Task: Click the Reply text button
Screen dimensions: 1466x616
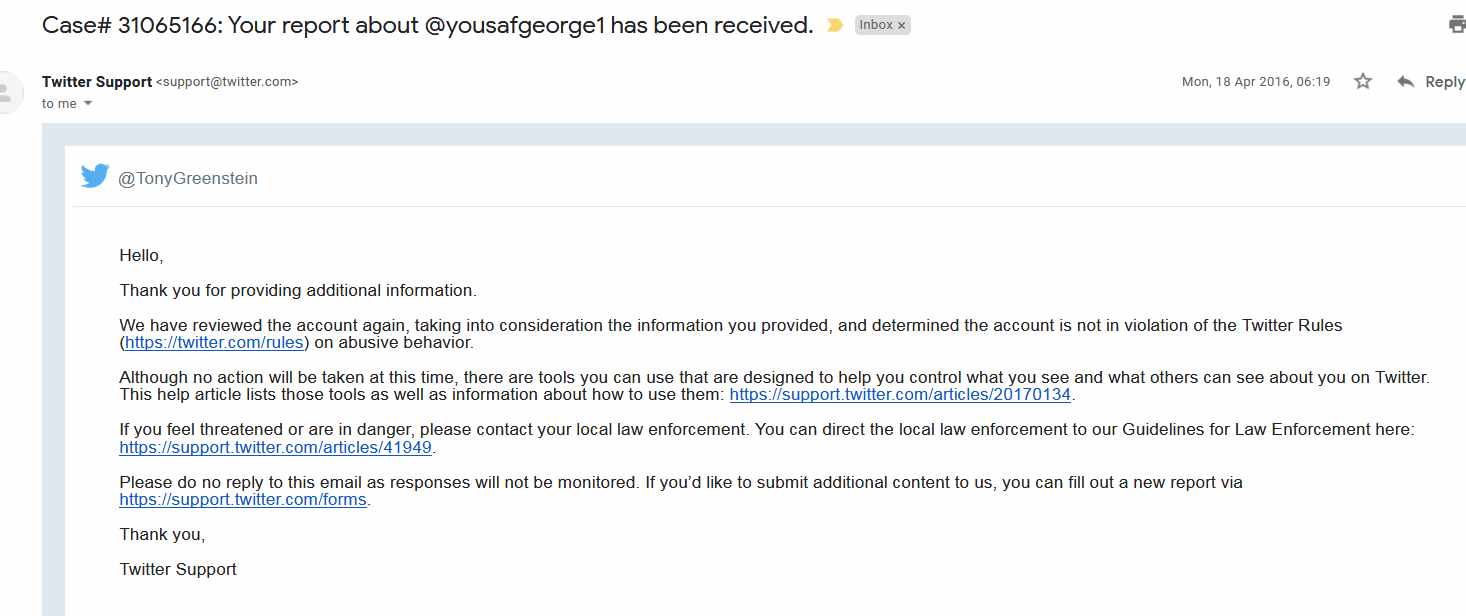Action: tap(1444, 82)
